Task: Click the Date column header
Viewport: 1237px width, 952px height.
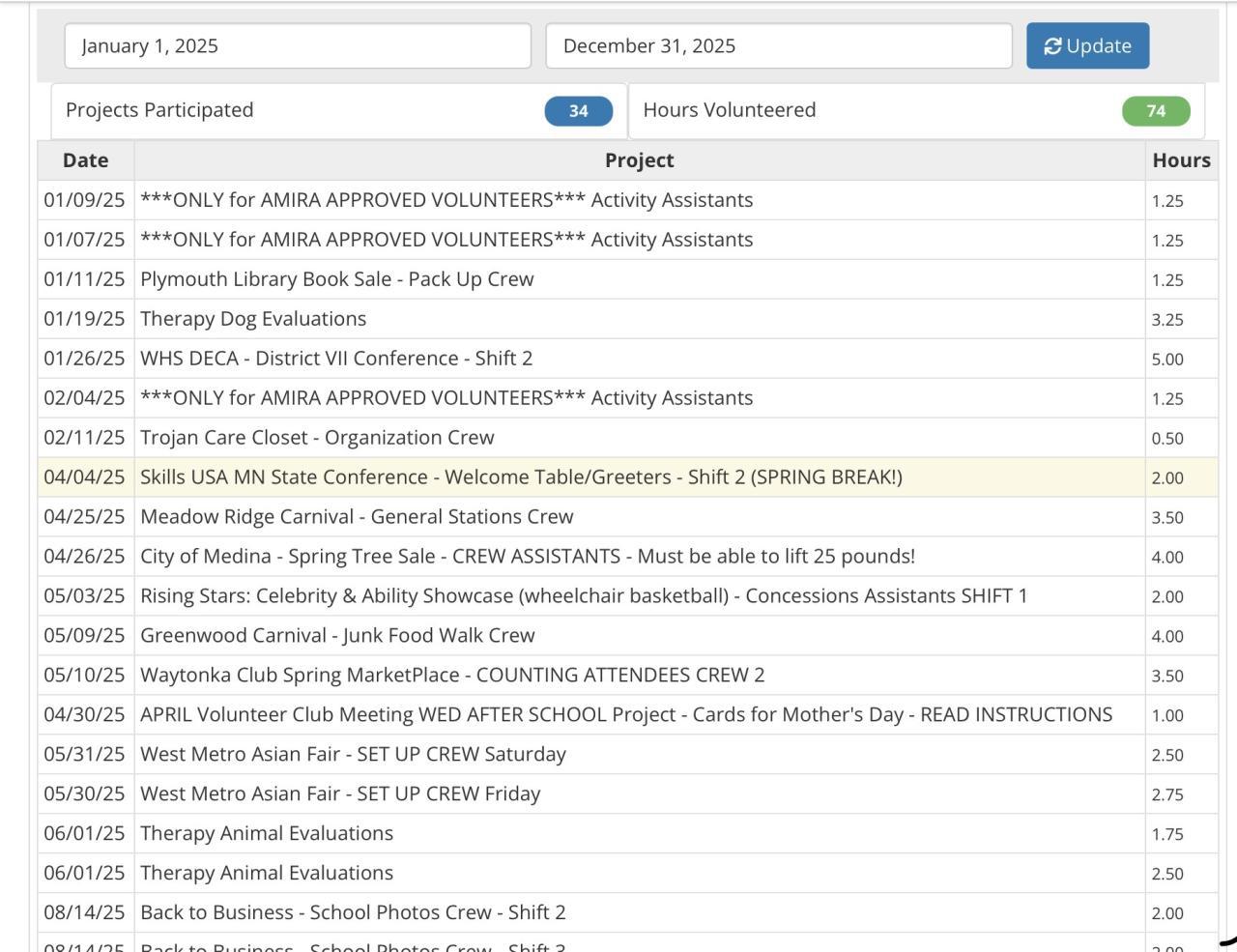Action: tap(85, 160)
